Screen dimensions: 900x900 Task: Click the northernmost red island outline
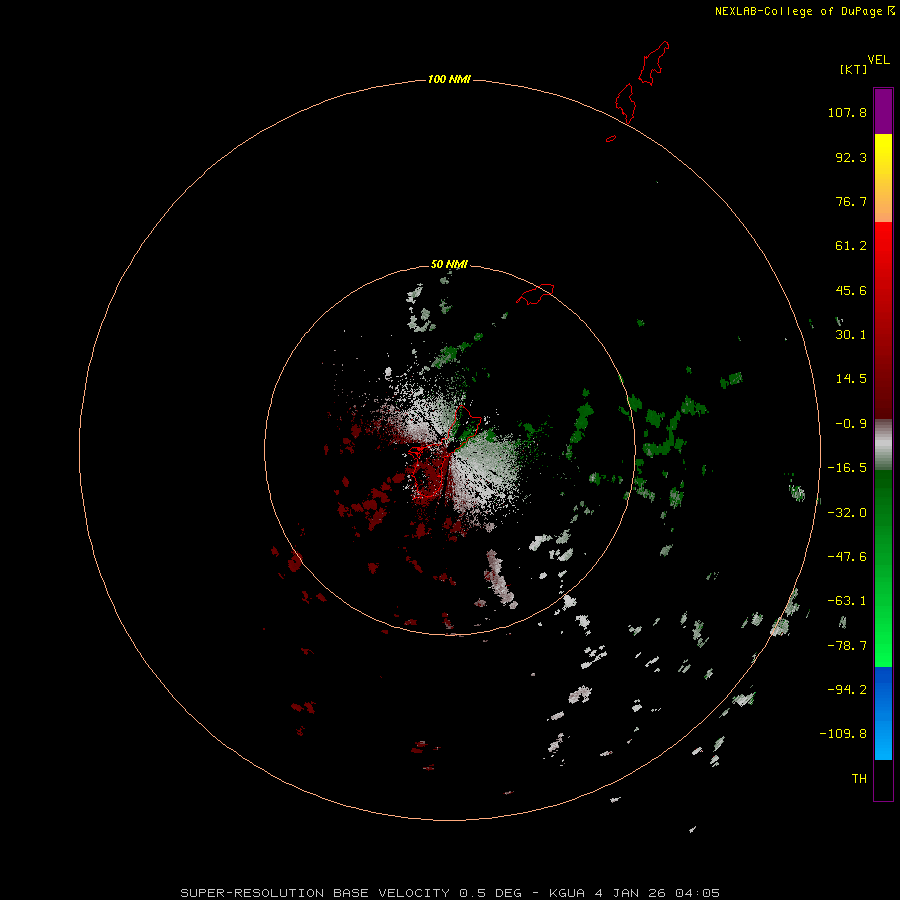[654, 63]
